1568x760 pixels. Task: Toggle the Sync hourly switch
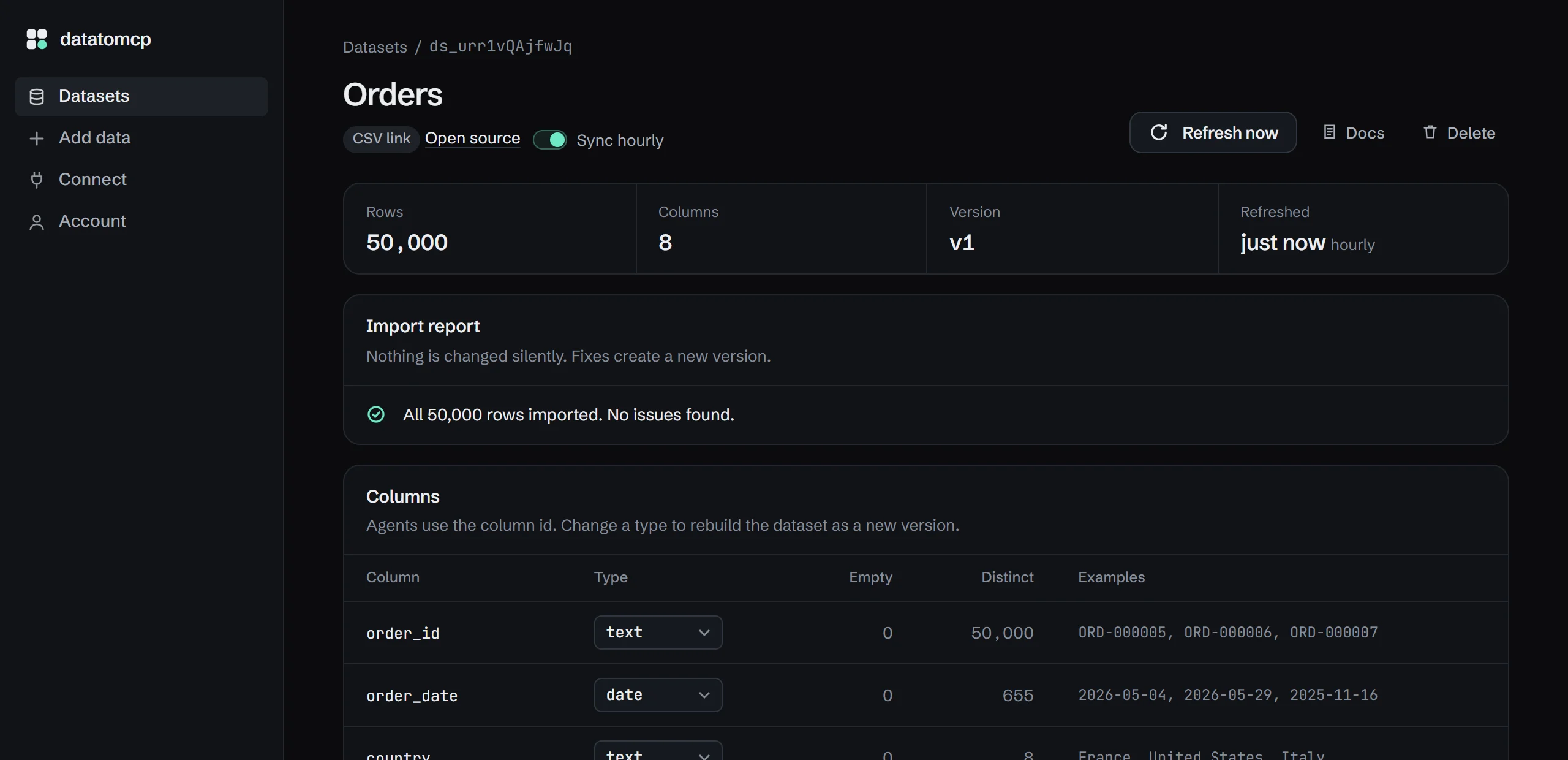click(x=550, y=140)
